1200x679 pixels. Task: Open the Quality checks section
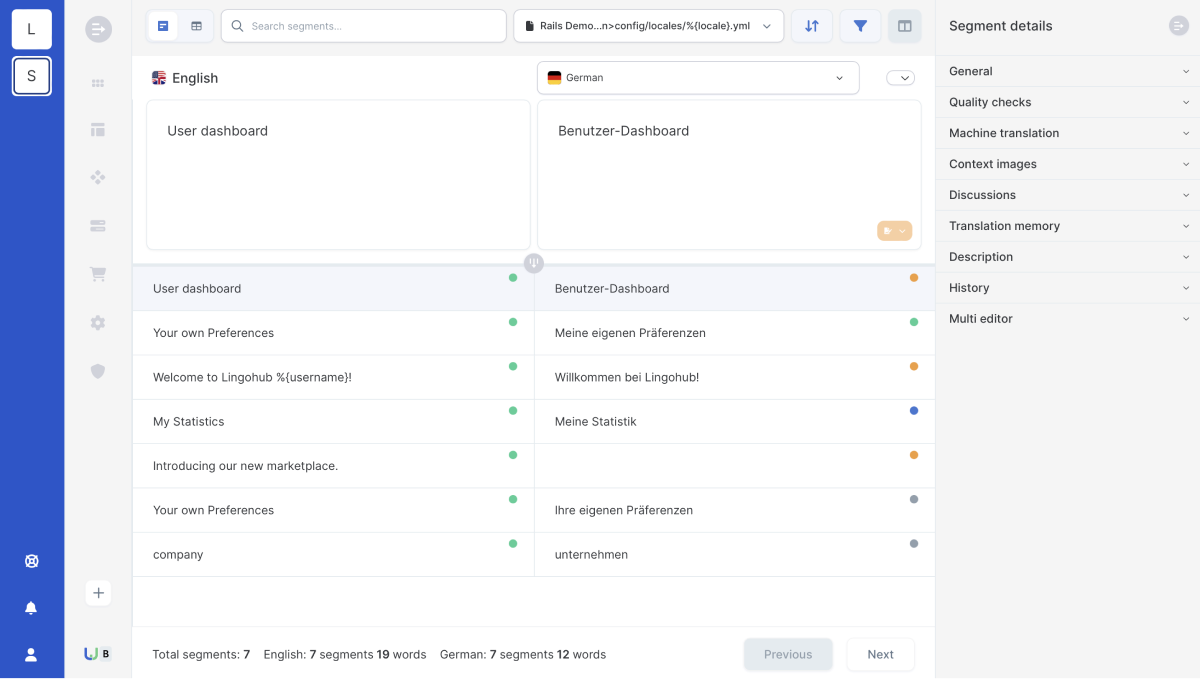point(1068,102)
